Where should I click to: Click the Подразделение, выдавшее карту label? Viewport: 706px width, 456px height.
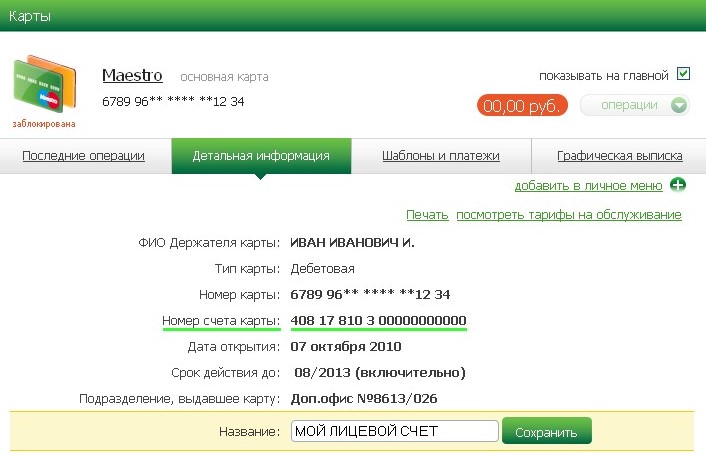[180, 399]
